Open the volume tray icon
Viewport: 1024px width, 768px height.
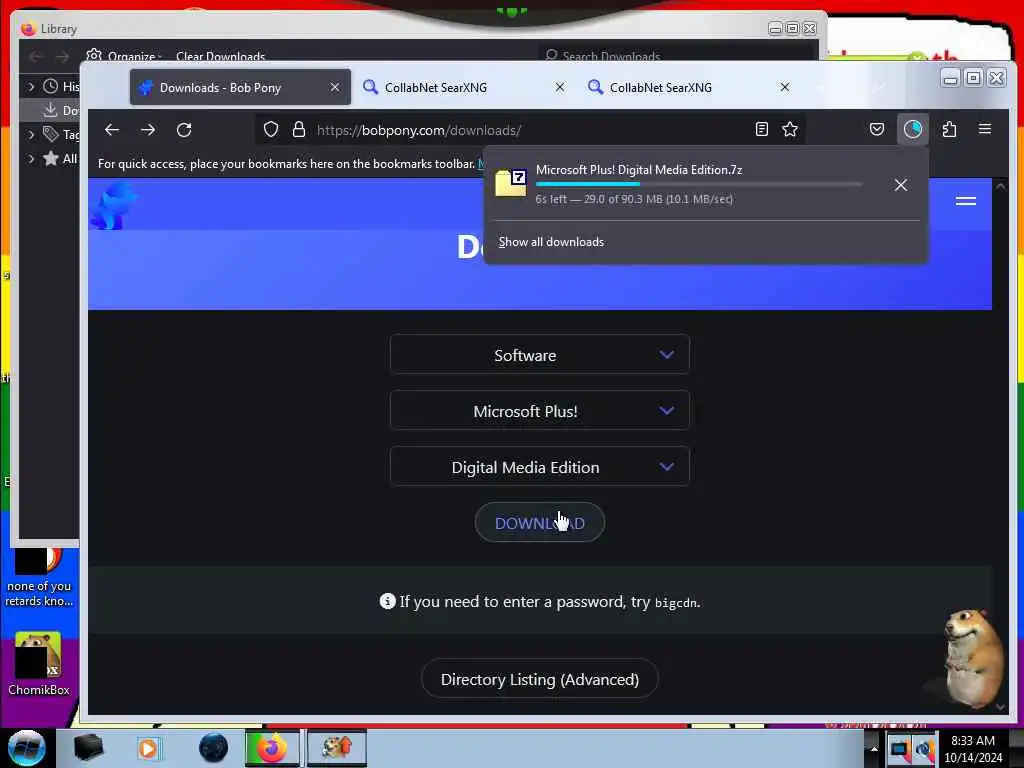point(924,749)
